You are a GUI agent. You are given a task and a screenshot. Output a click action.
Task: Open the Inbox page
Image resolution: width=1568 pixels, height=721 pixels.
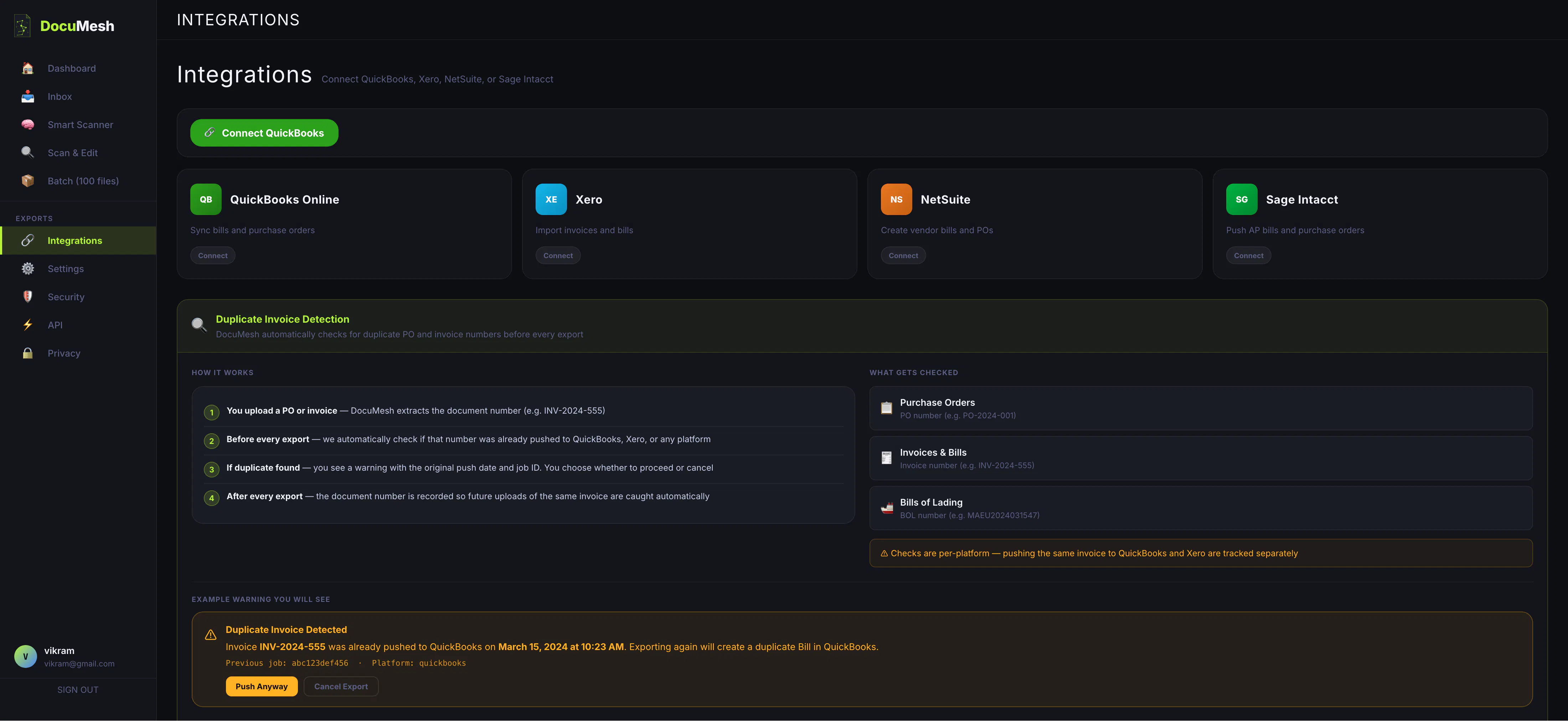click(78, 96)
